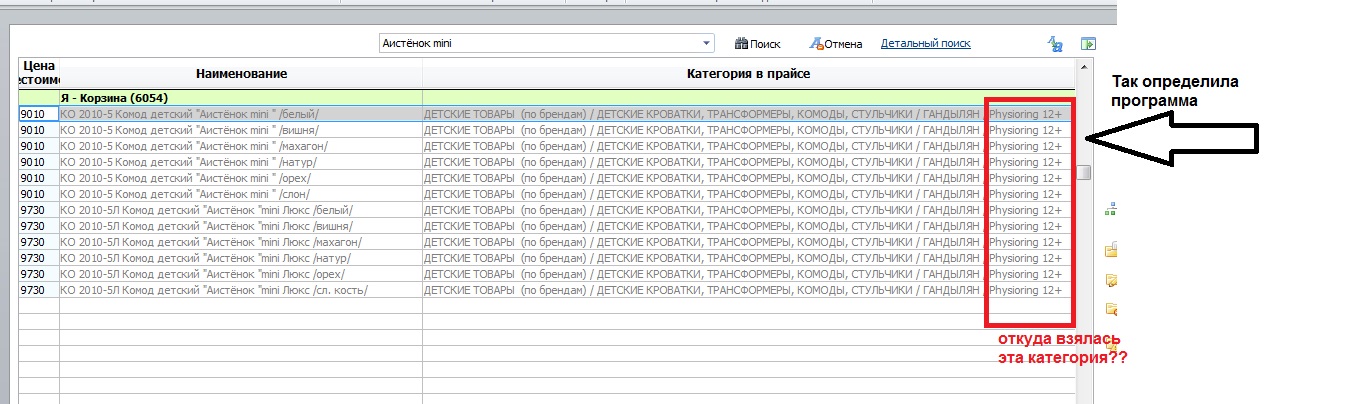The image size is (1360, 404).
Task: Click the third yellow folder icon in the right sidebar
Action: (x=1110, y=310)
